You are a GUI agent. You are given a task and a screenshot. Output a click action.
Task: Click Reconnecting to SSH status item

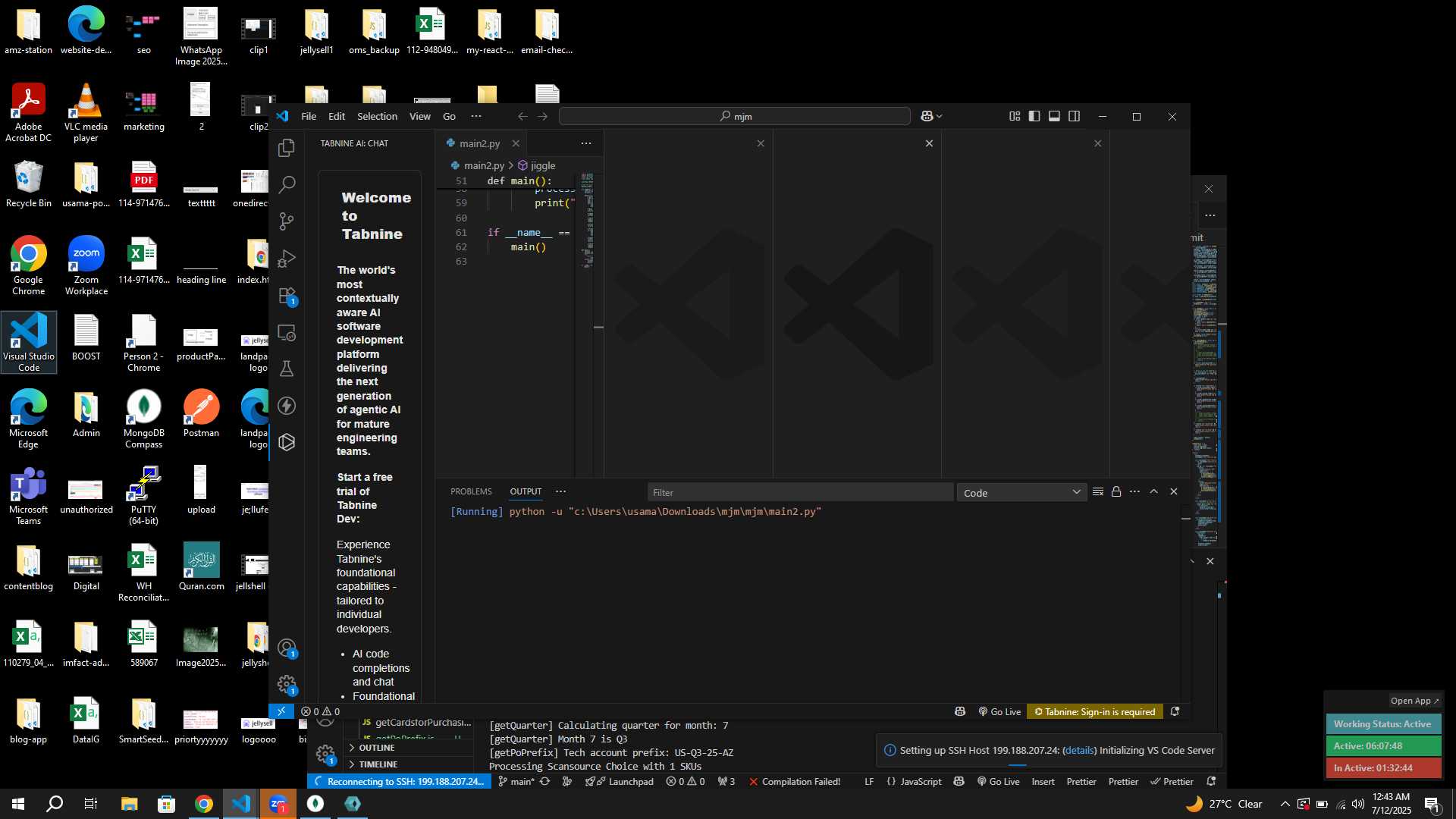tap(399, 781)
